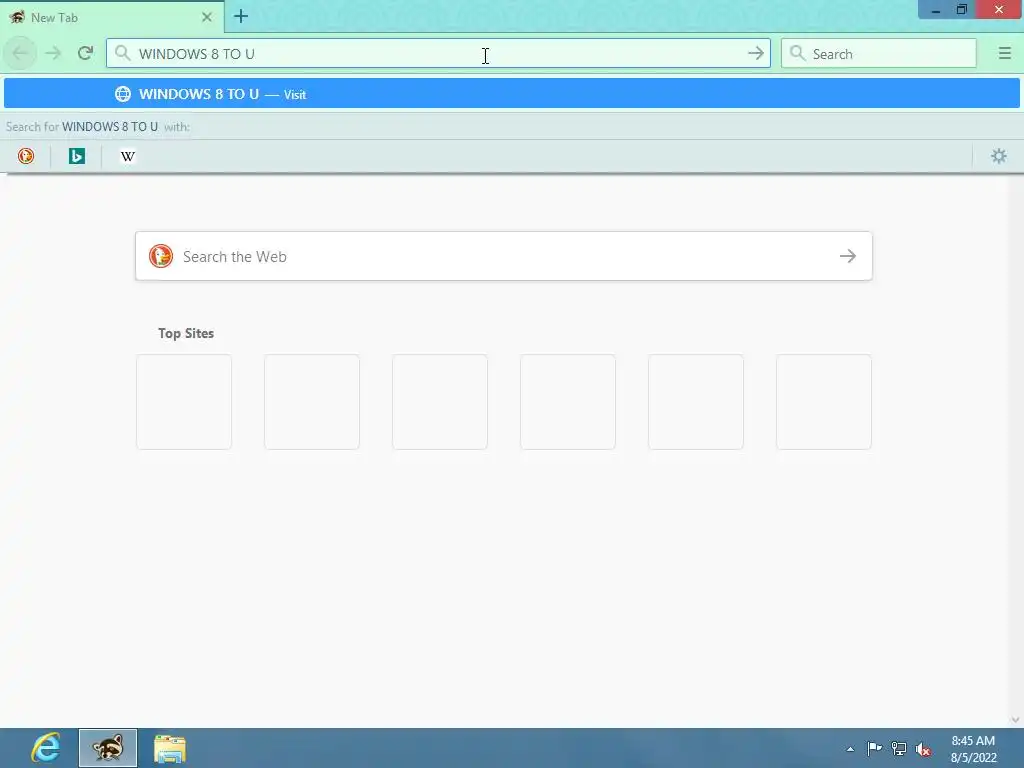
Task: Click the forward navigation arrow
Action: pyautogui.click(x=53, y=54)
